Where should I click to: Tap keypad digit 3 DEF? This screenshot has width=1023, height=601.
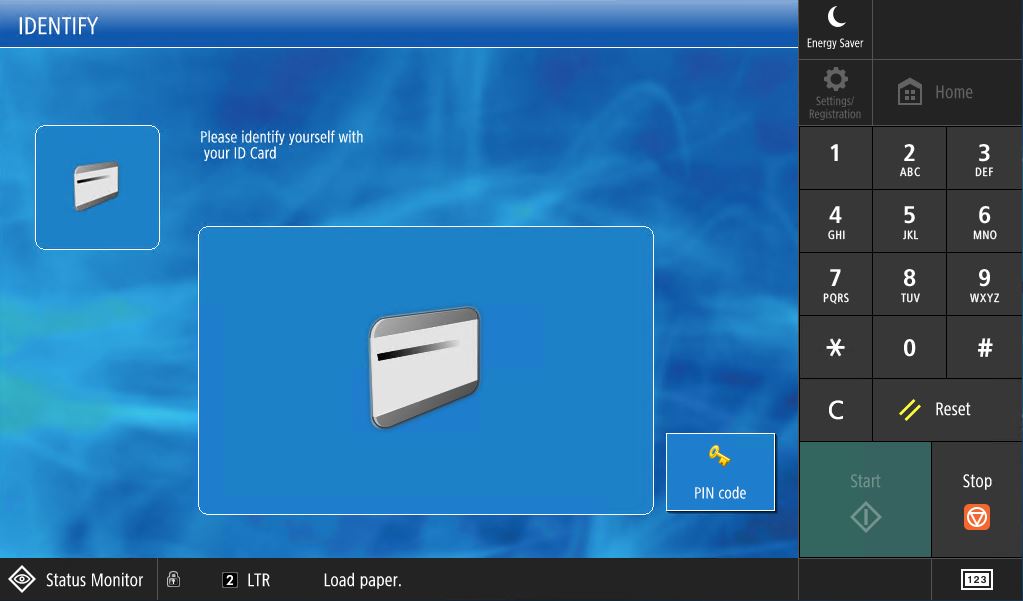pos(984,159)
